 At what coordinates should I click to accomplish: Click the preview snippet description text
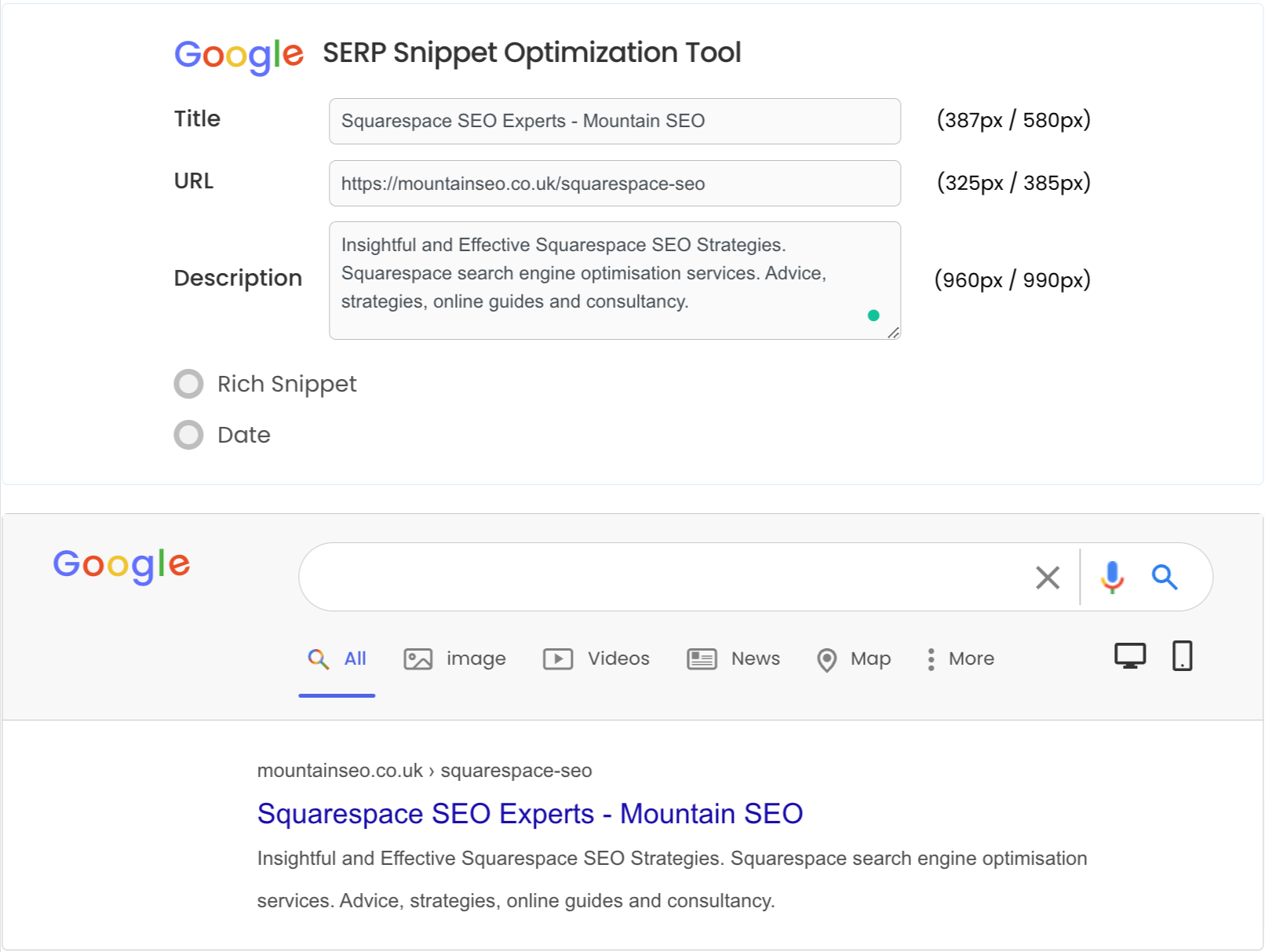(672, 880)
